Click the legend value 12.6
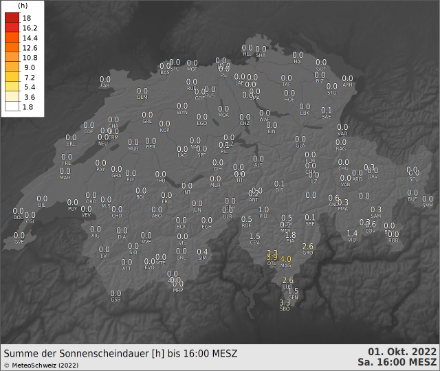The image size is (440, 371). click(30, 48)
